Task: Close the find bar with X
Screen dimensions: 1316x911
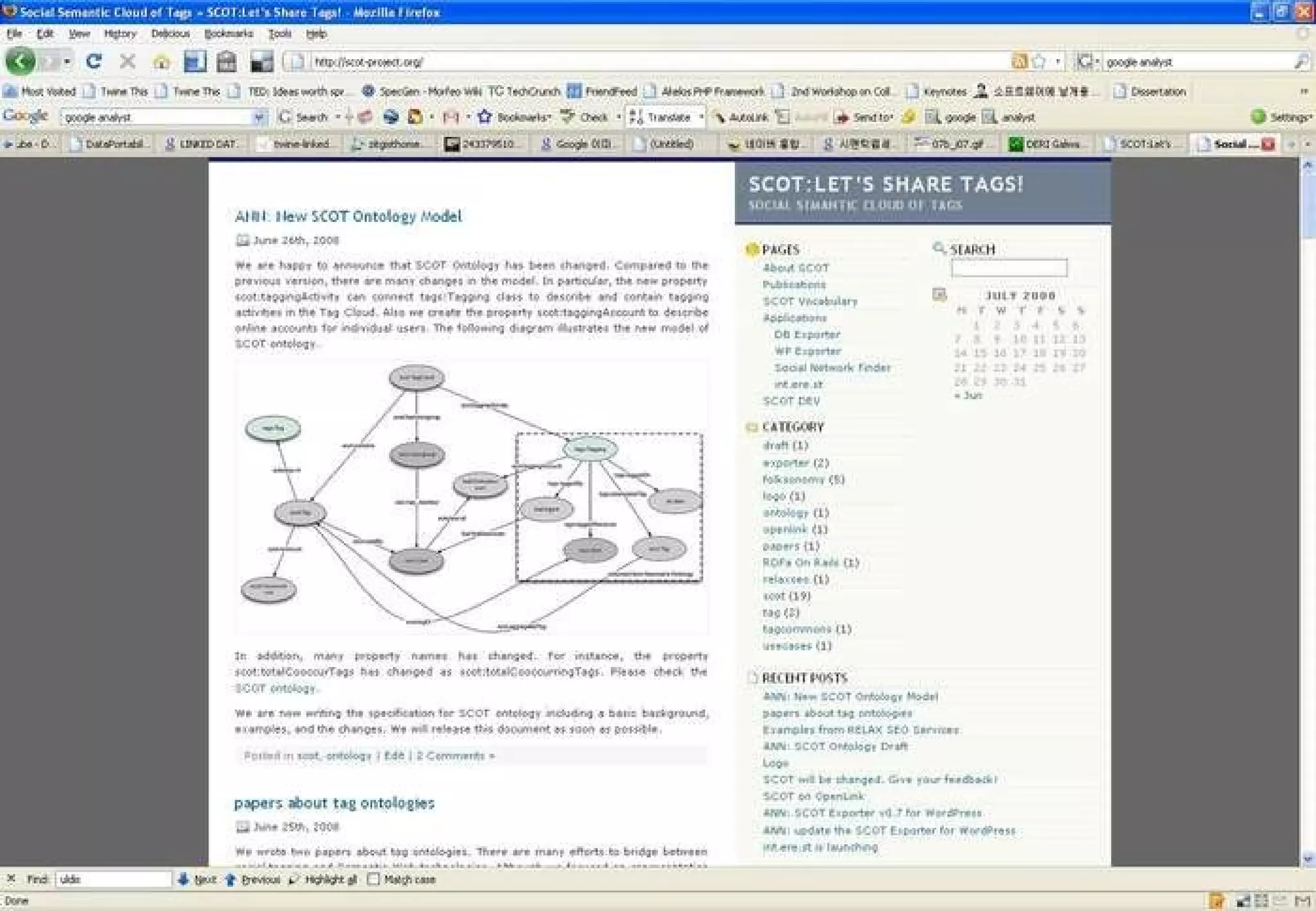Action: coord(11,878)
